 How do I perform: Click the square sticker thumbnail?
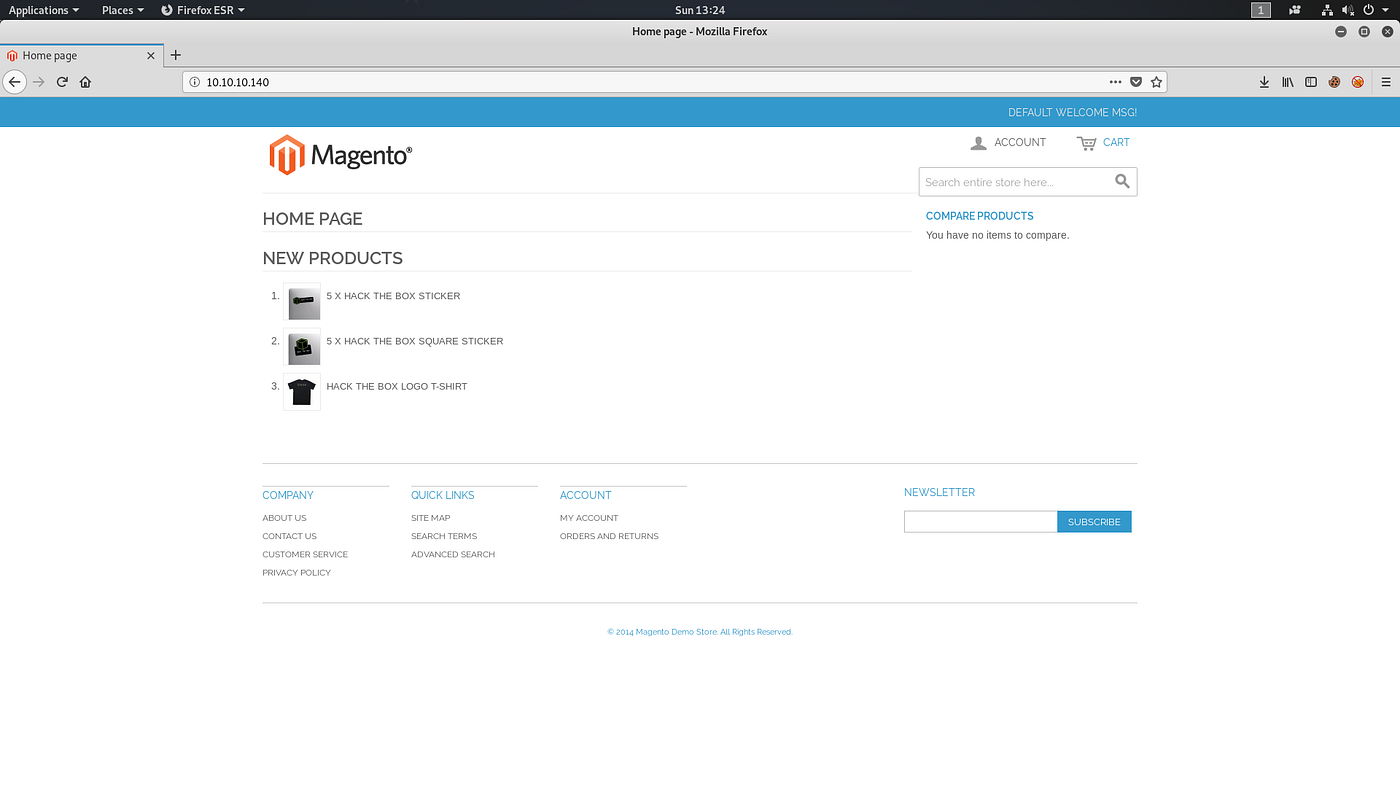point(302,347)
